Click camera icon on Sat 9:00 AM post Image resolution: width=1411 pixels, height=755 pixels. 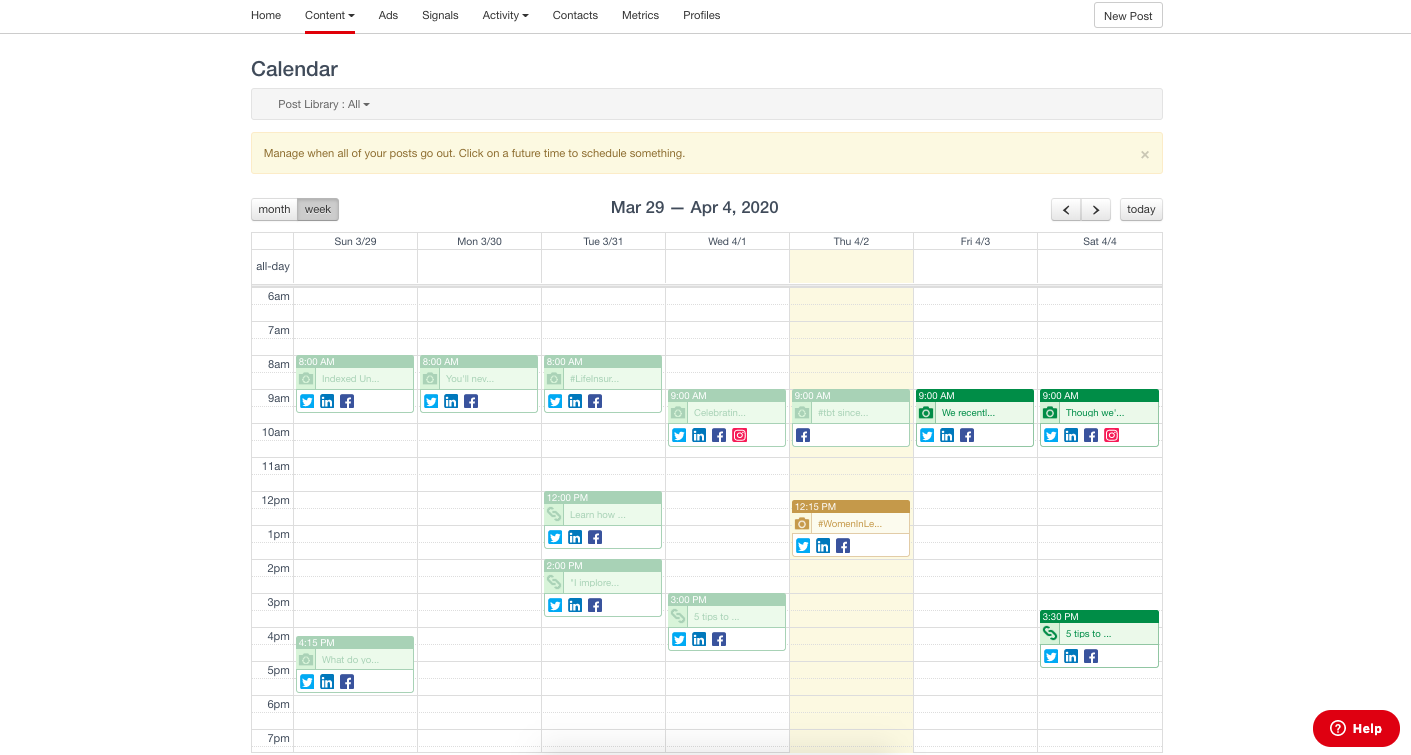click(1050, 413)
